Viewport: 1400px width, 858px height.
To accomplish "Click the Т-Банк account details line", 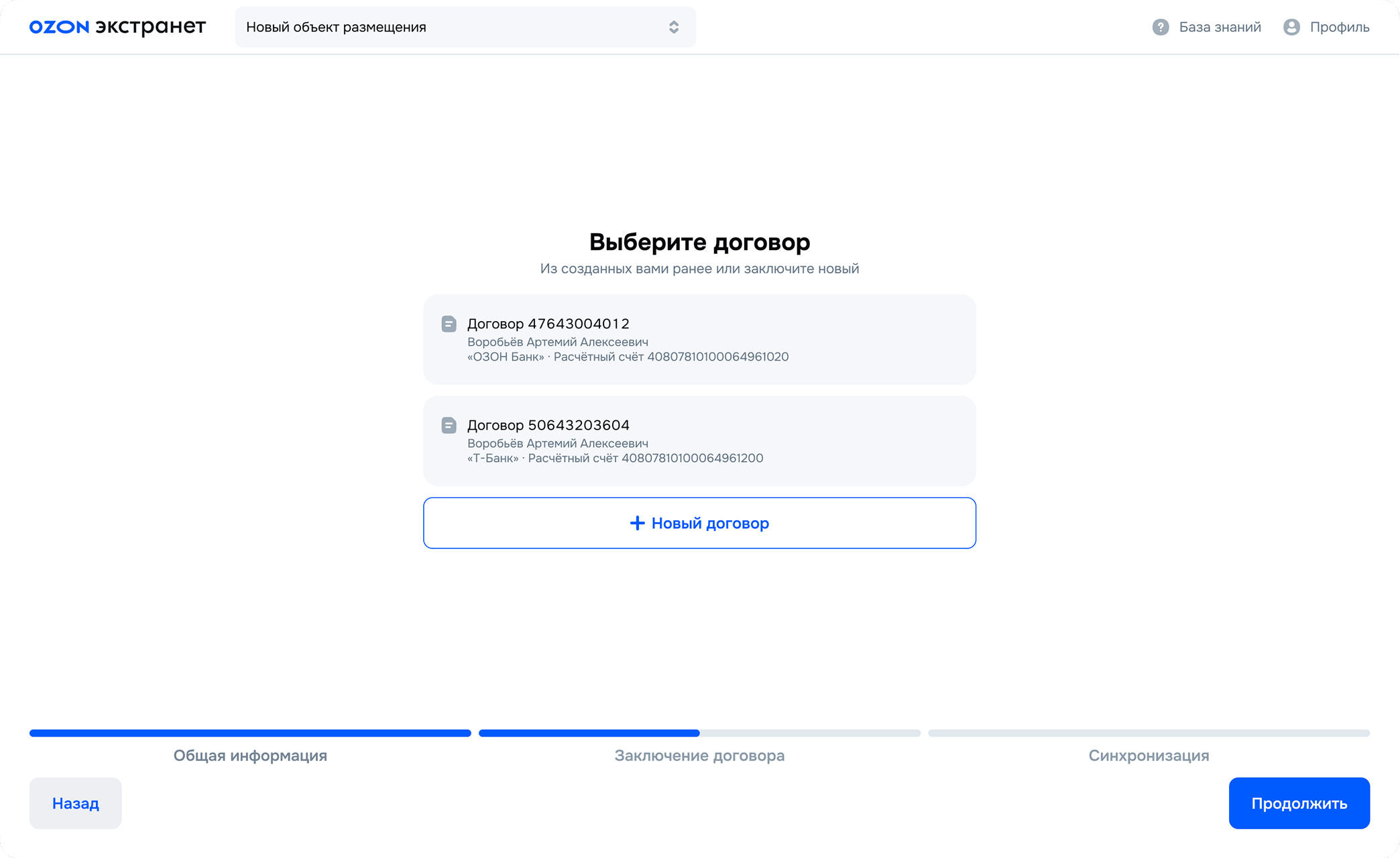I will (615, 458).
